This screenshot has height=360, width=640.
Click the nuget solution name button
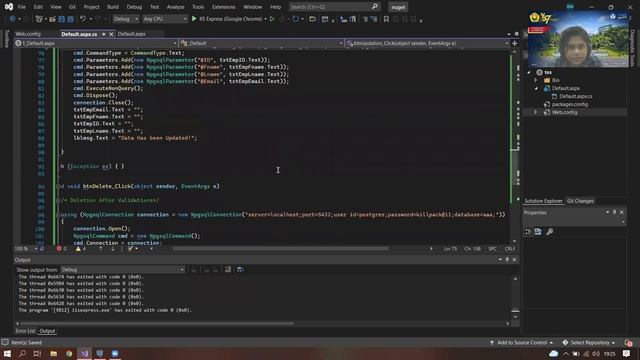coord(398,7)
